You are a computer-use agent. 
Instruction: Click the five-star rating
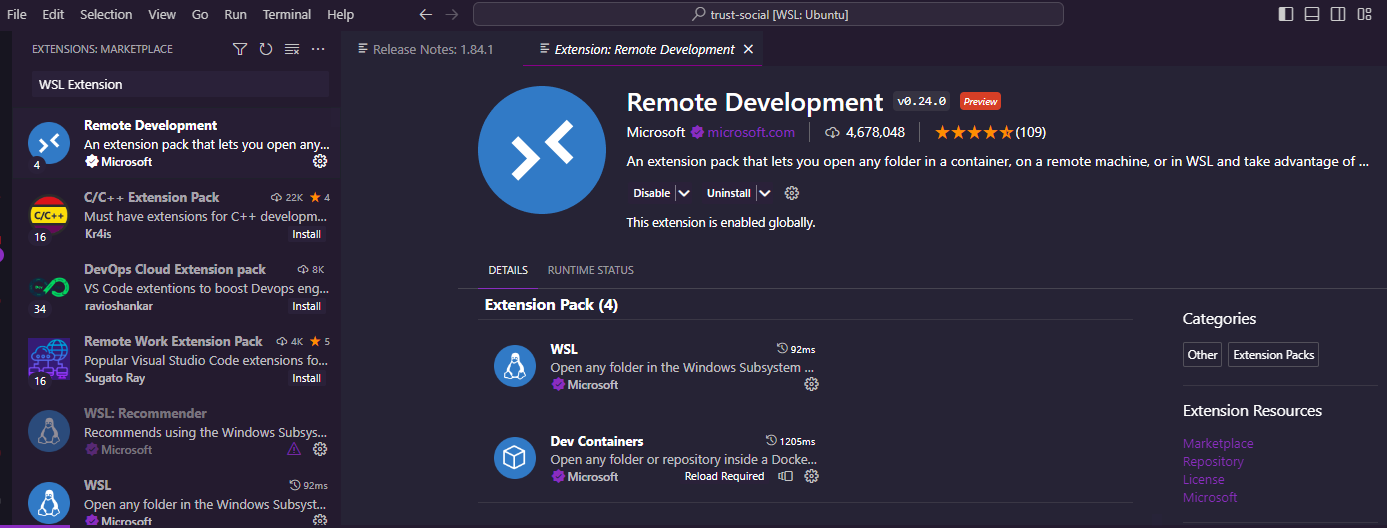[x=974, y=132]
